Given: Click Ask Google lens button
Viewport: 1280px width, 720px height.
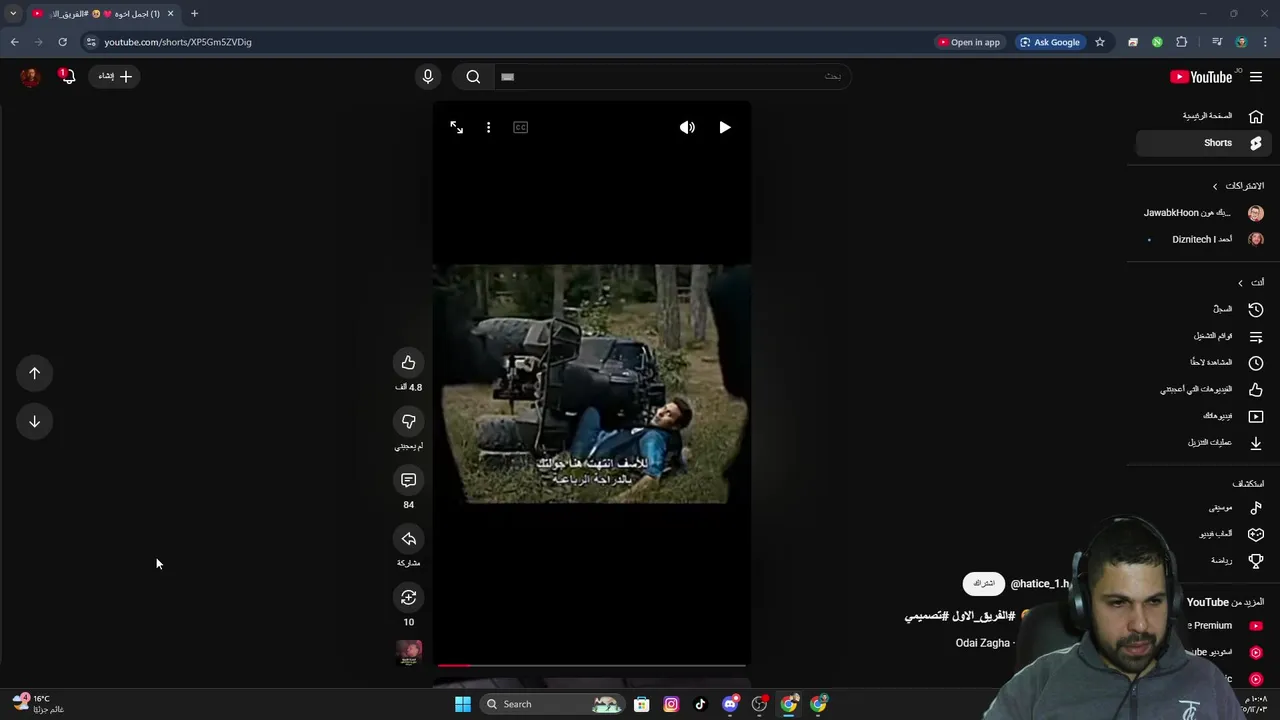Looking at the screenshot, I should pyautogui.click(x=1050, y=42).
